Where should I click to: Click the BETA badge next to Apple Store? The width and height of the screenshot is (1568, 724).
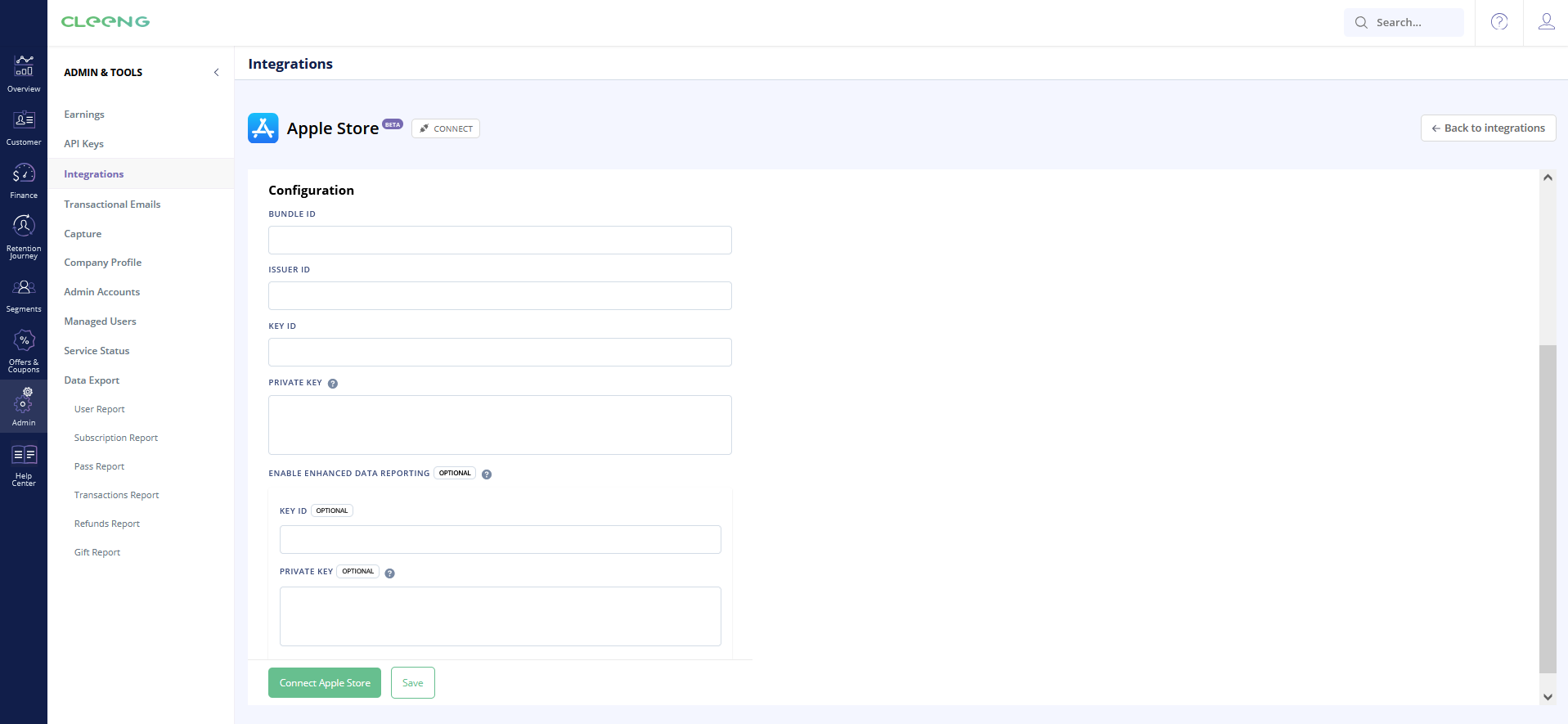click(393, 124)
